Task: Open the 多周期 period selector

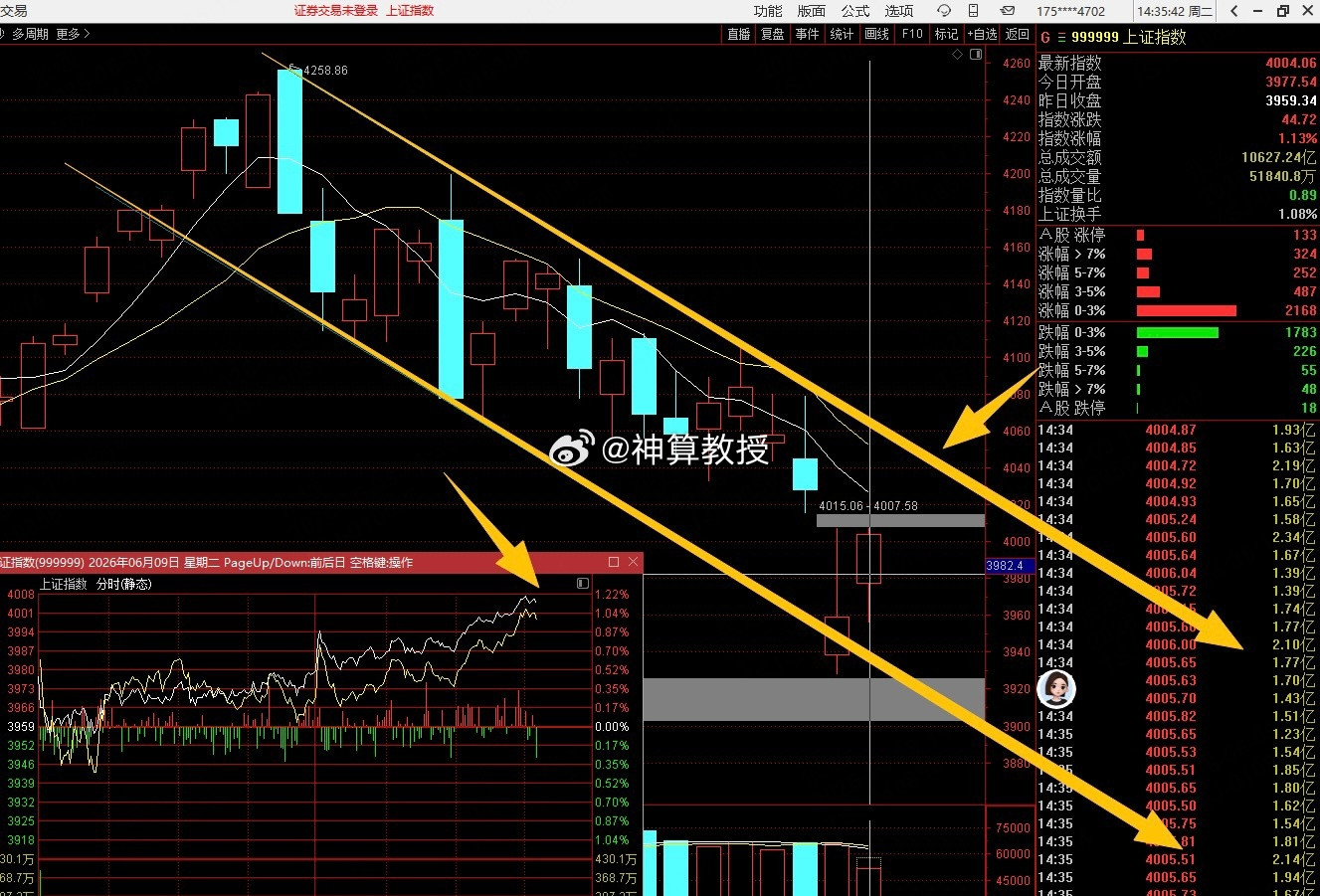Action: tap(30, 34)
